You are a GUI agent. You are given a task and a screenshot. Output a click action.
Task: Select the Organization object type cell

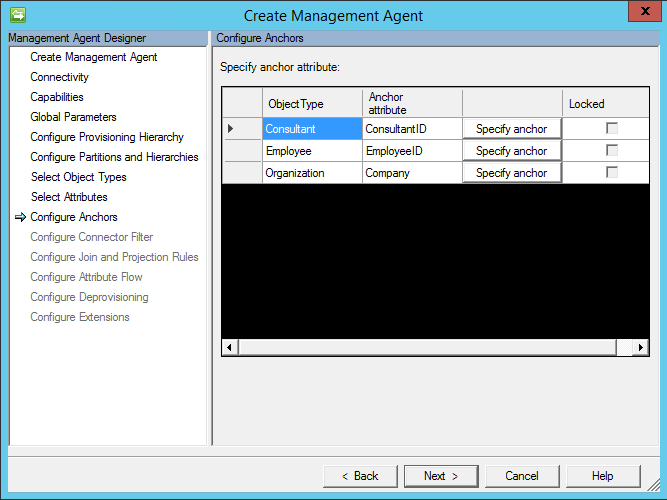point(312,173)
